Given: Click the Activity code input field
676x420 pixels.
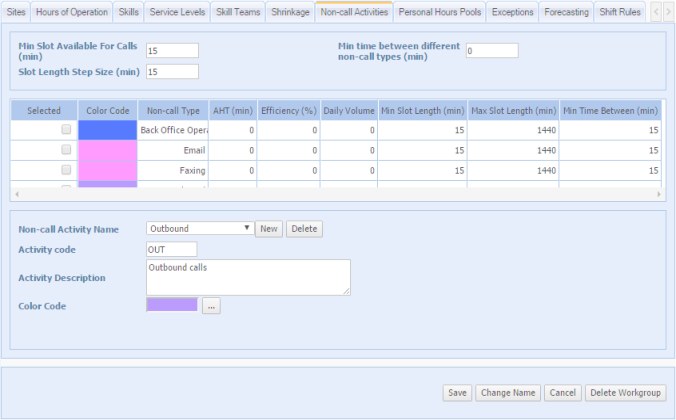Looking at the screenshot, I should pyautogui.click(x=171, y=249).
